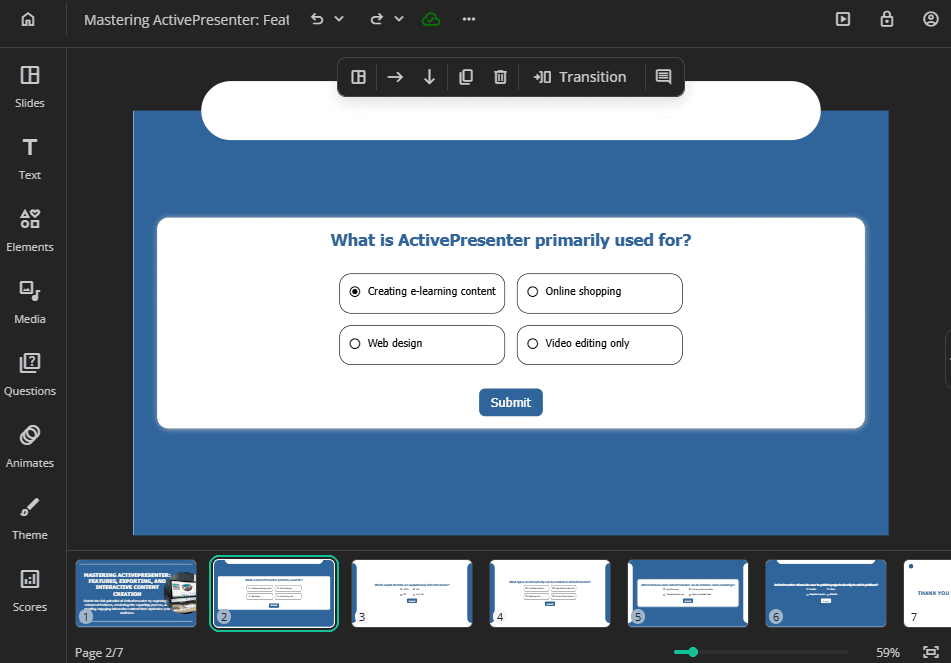Fit slide to screen icon
Viewport: 951px width, 663px height.
[x=930, y=652]
